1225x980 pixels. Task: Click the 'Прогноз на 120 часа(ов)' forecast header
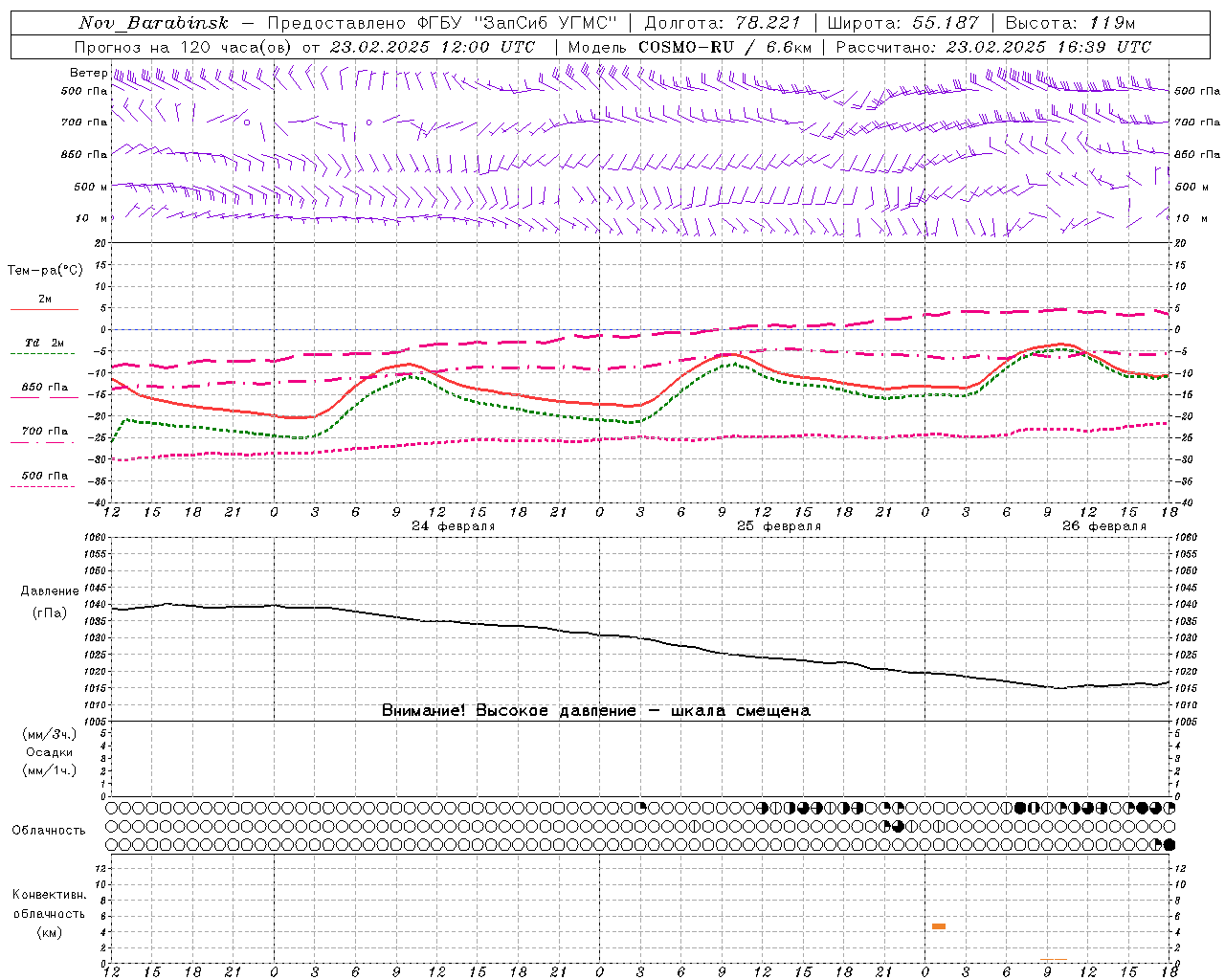tap(183, 47)
